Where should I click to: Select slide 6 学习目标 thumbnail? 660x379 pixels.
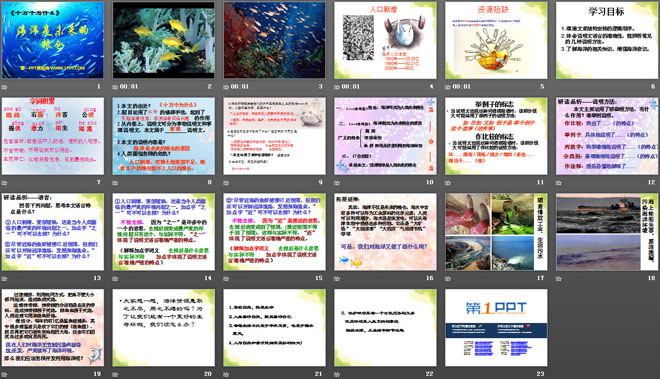click(607, 40)
